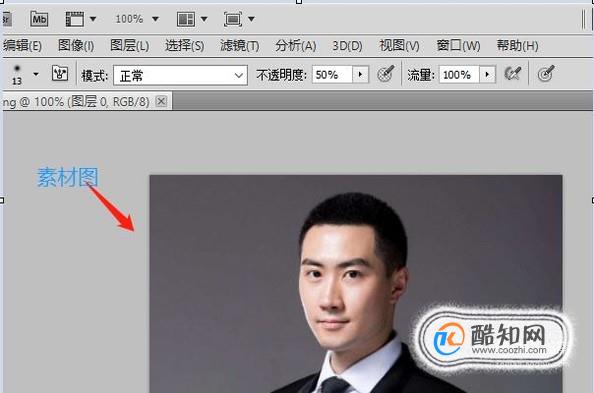Expand the arrange documents dropdown arrow
Screen dimensions: 594x393
pyautogui.click(x=204, y=19)
